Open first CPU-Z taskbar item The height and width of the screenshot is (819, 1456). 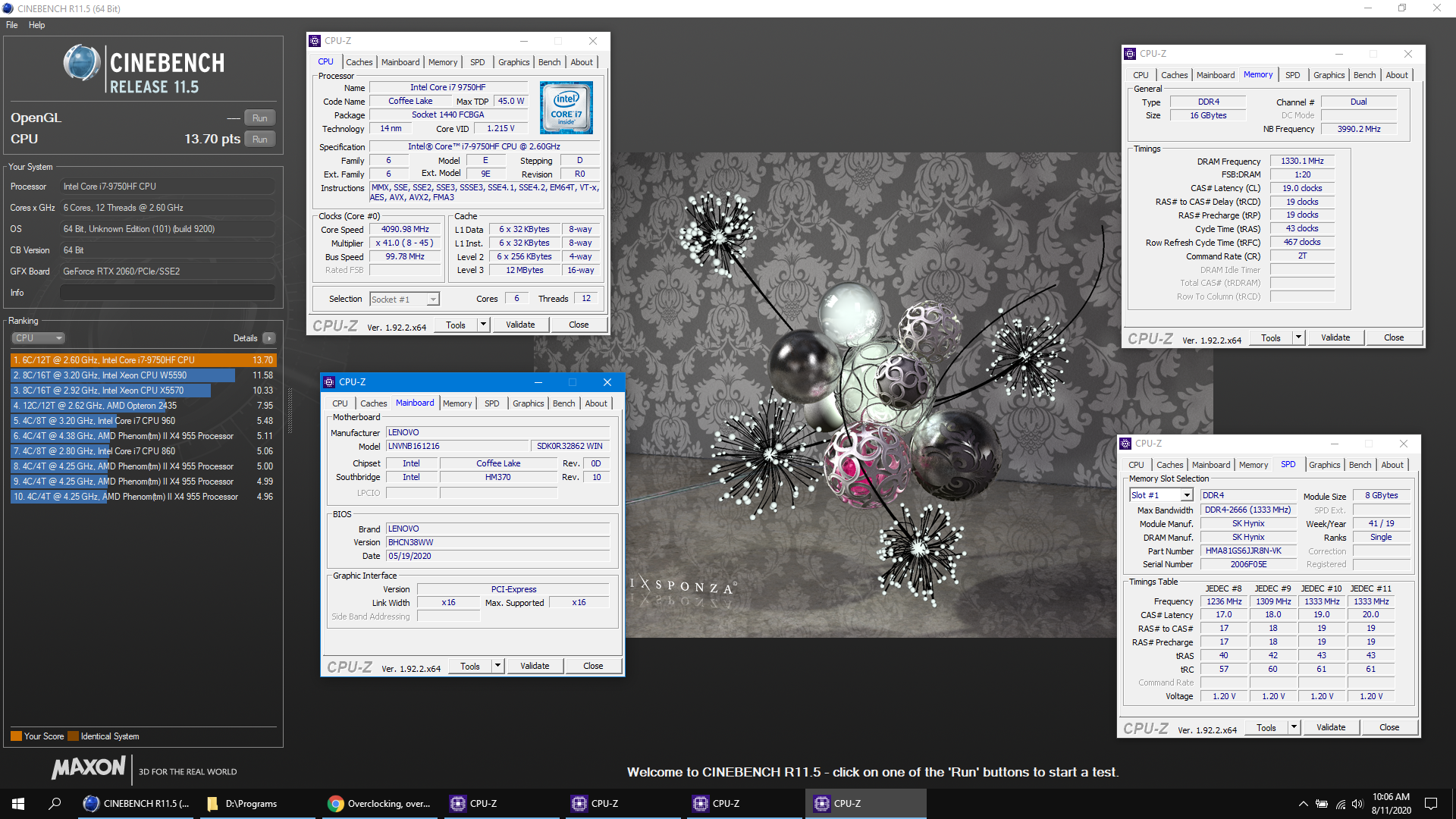click(500, 803)
